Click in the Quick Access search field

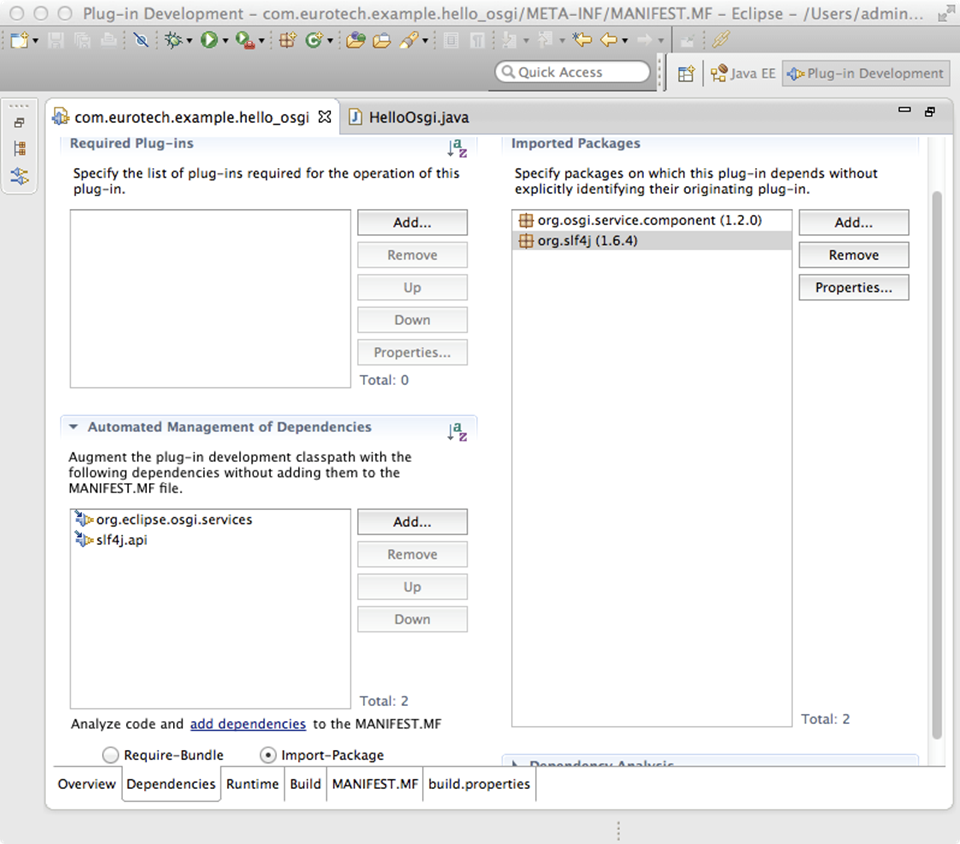pyautogui.click(x=572, y=72)
